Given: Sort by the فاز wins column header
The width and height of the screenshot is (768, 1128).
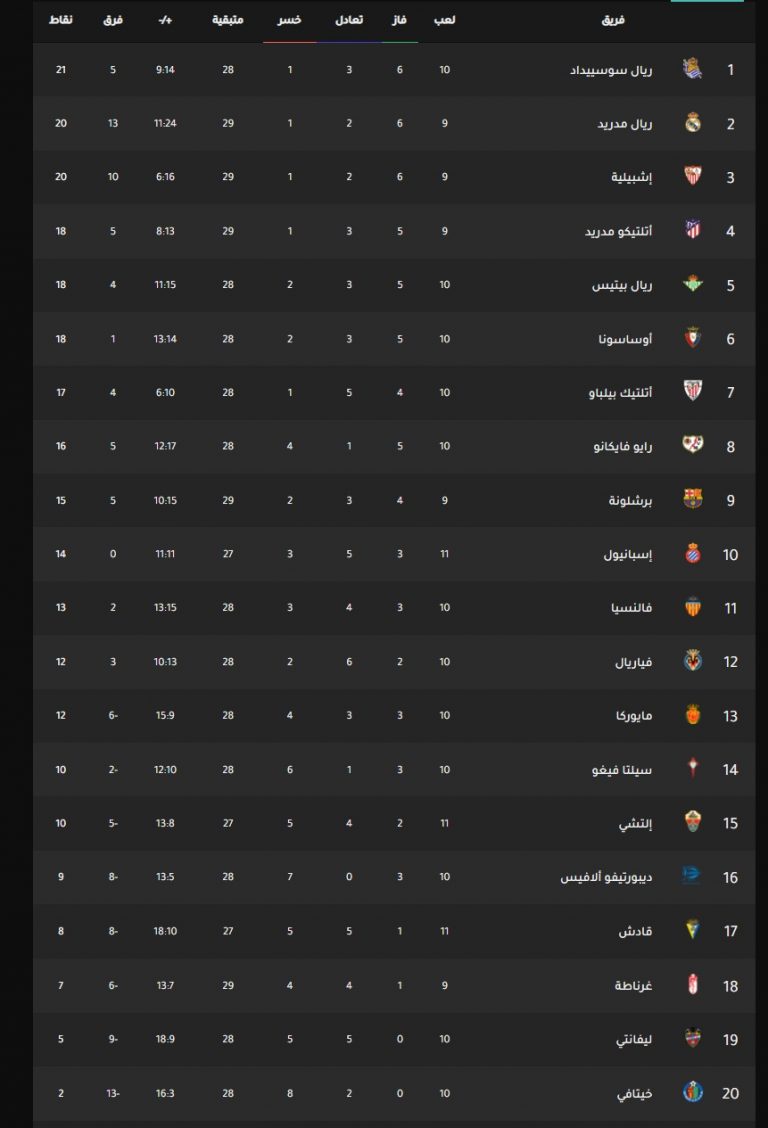Looking at the screenshot, I should (399, 20).
